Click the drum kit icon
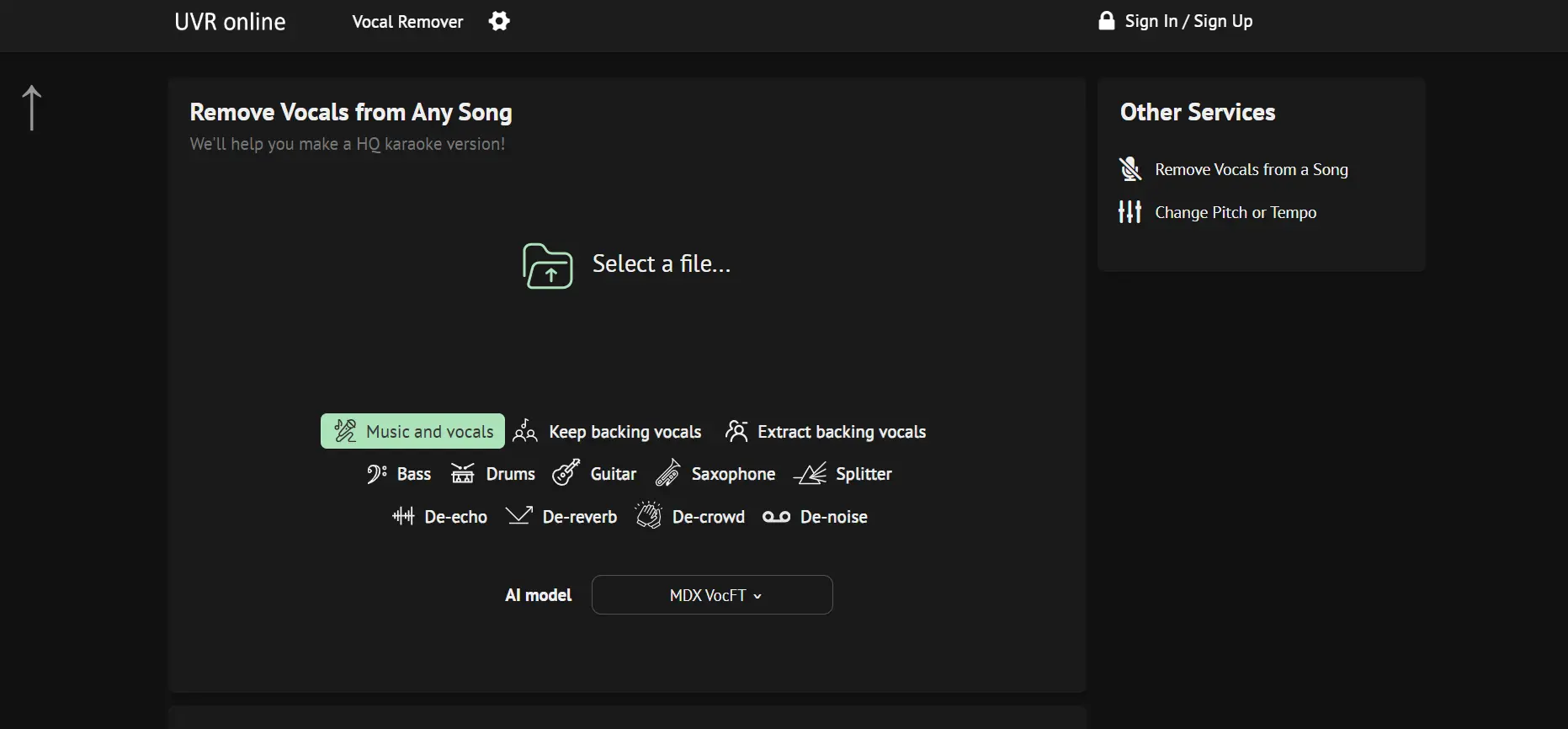The image size is (1568, 729). [463, 474]
